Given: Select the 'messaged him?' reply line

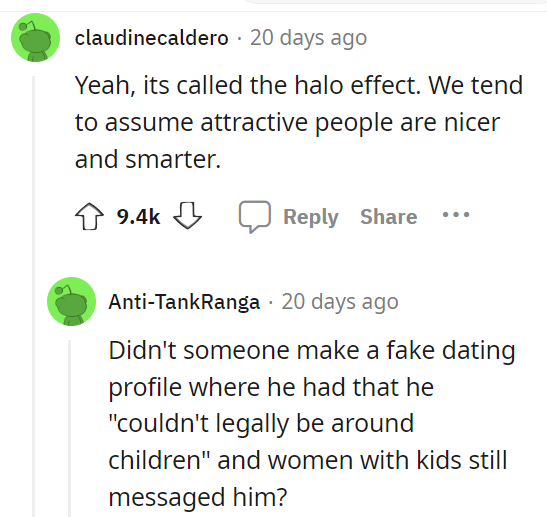Looking at the screenshot, I should pyautogui.click(x=198, y=497).
